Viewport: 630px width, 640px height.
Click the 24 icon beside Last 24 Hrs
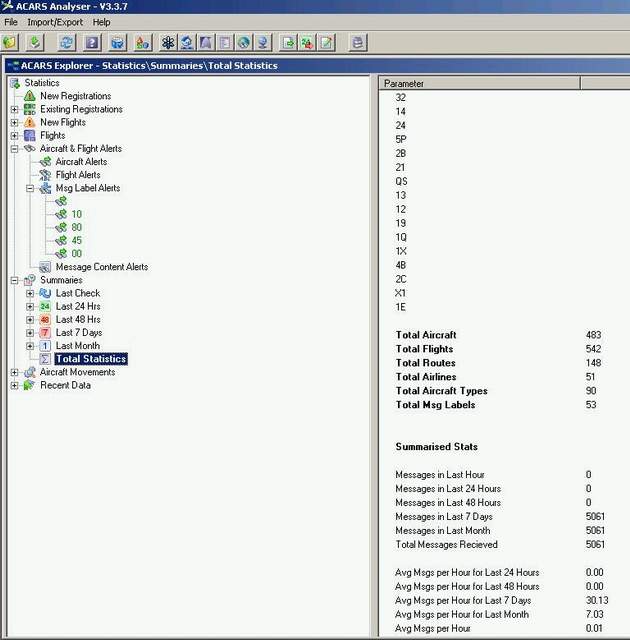45,307
